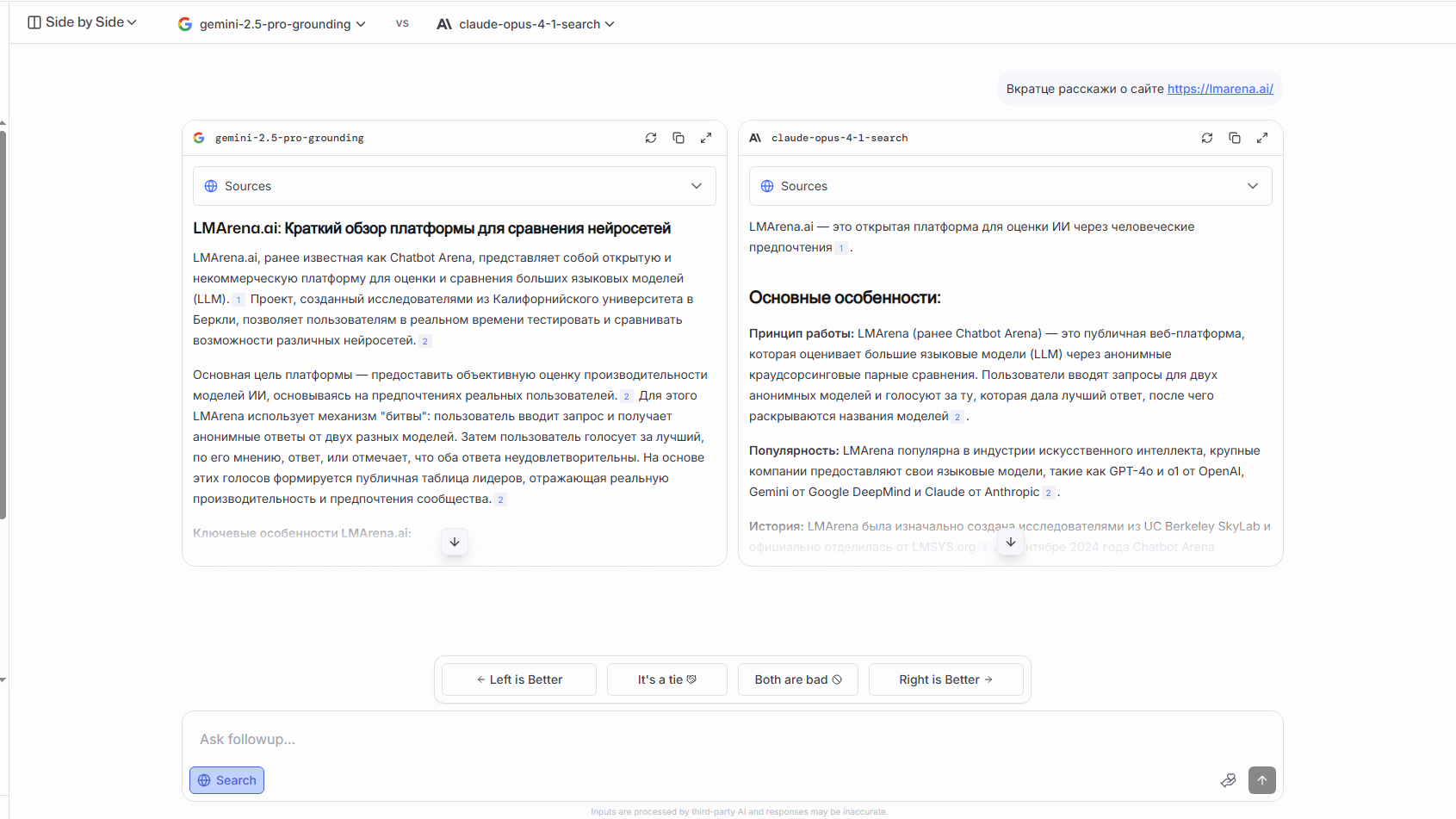The height and width of the screenshot is (819, 1456).
Task: Switch to the claude-opus-4-1-search model picker
Action: pos(525,23)
